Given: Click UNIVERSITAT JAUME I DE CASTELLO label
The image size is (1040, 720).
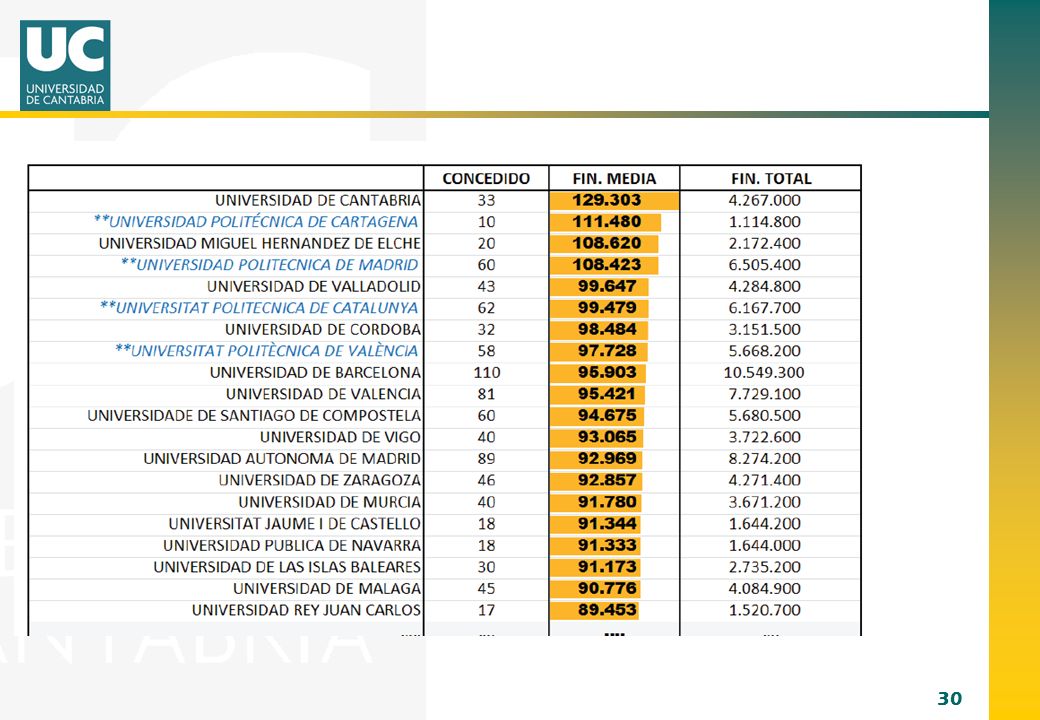Looking at the screenshot, I should 294,524.
